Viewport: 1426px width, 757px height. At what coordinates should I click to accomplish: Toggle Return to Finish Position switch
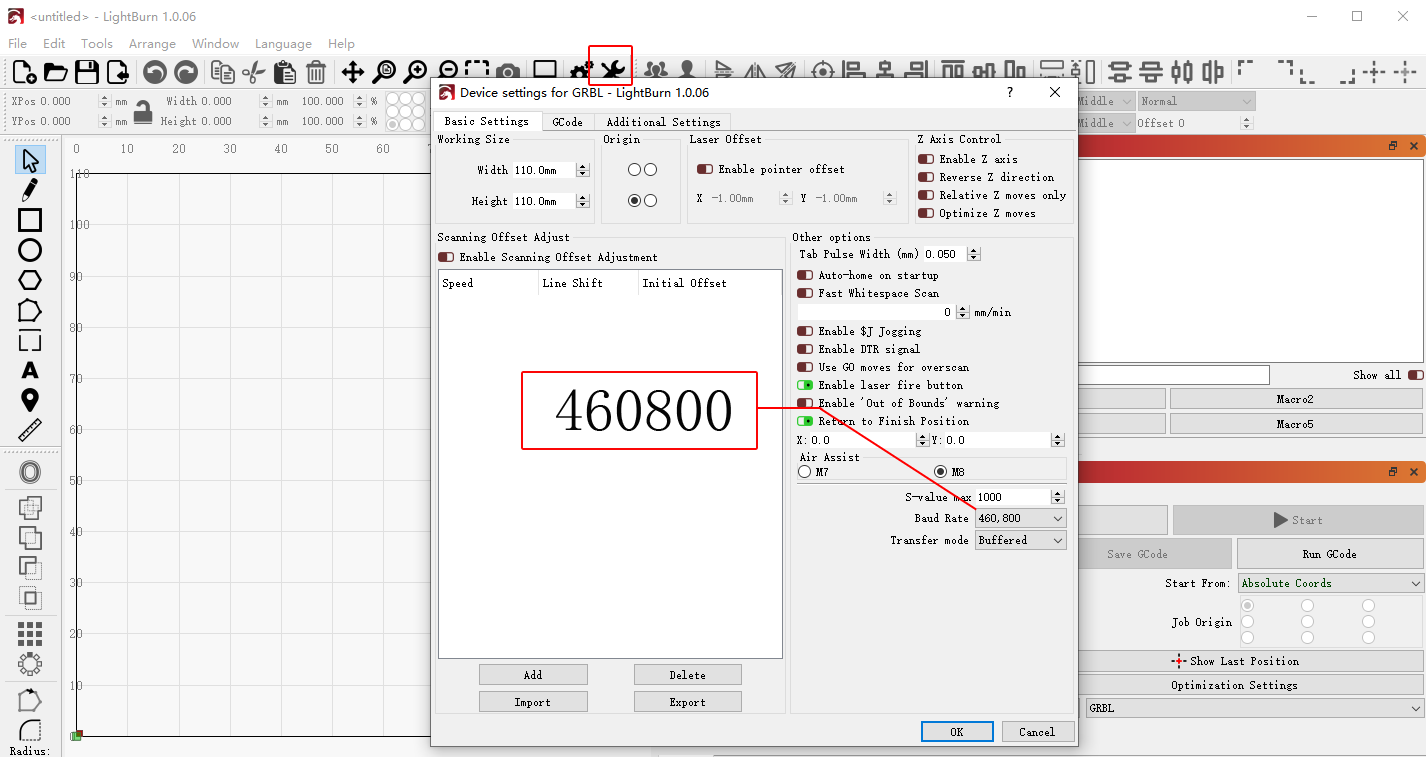805,421
